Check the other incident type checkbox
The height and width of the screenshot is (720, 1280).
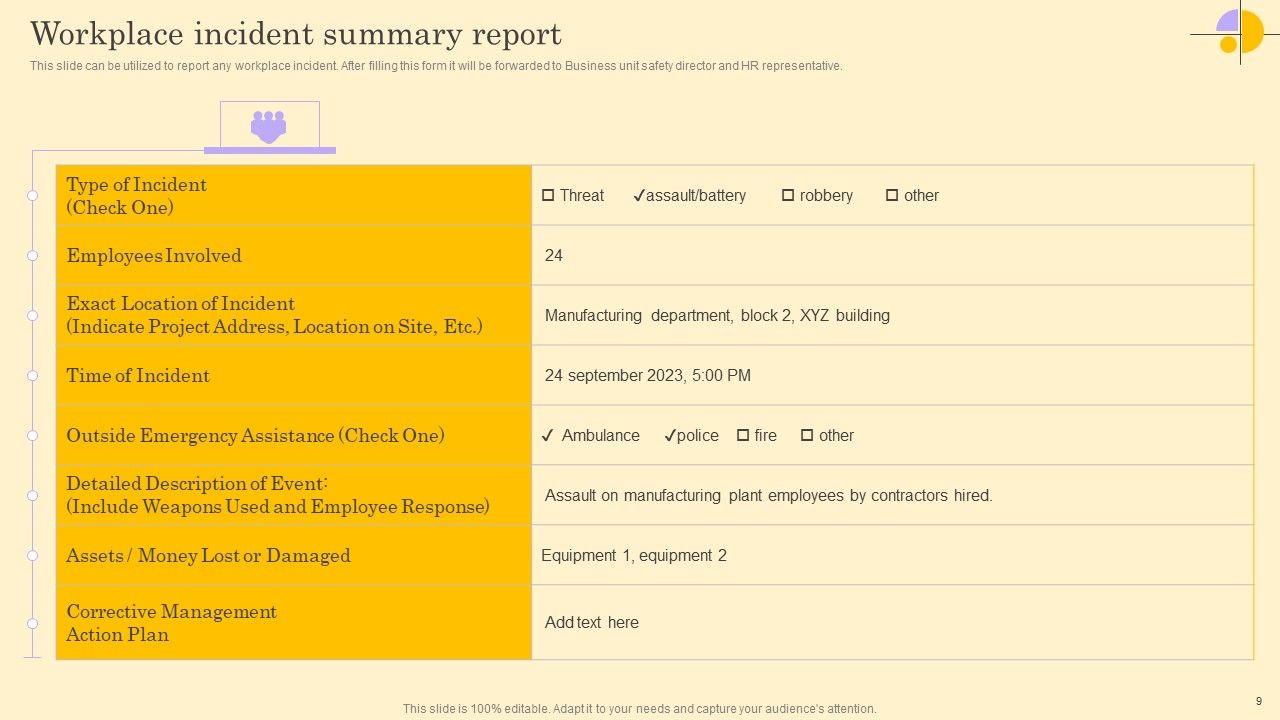coord(892,195)
